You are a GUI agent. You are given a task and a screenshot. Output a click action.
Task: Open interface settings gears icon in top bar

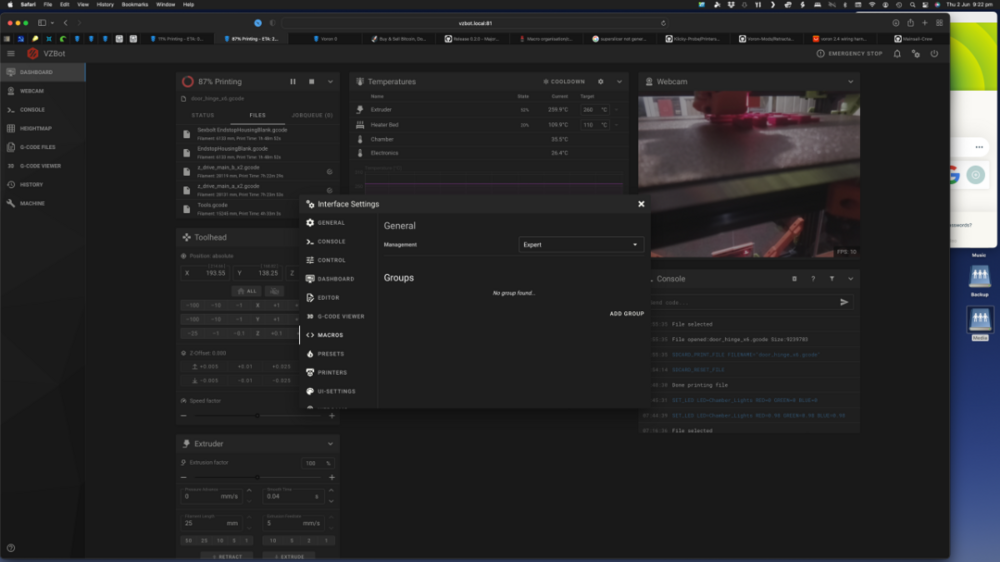click(916, 54)
